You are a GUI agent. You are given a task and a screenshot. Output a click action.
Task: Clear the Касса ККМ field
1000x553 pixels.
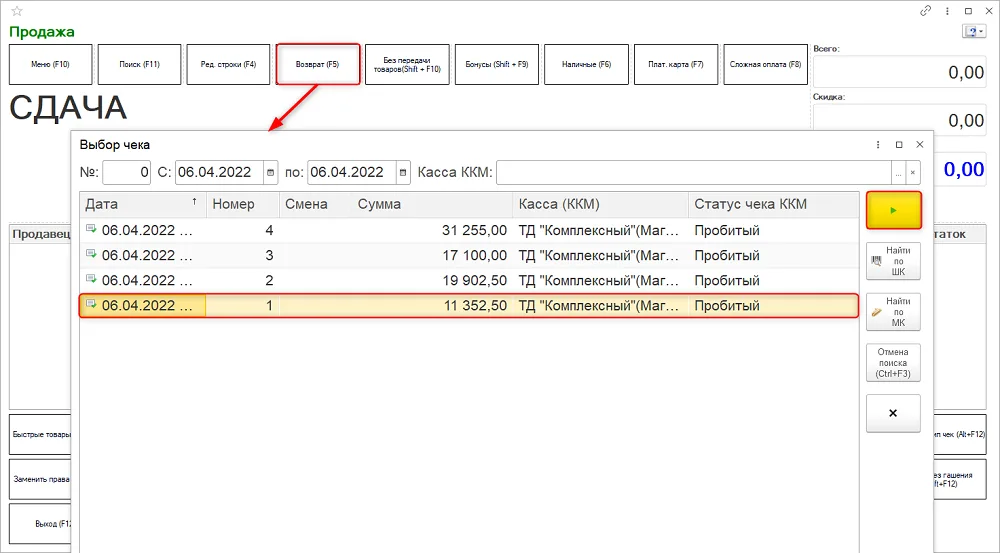coord(913,172)
